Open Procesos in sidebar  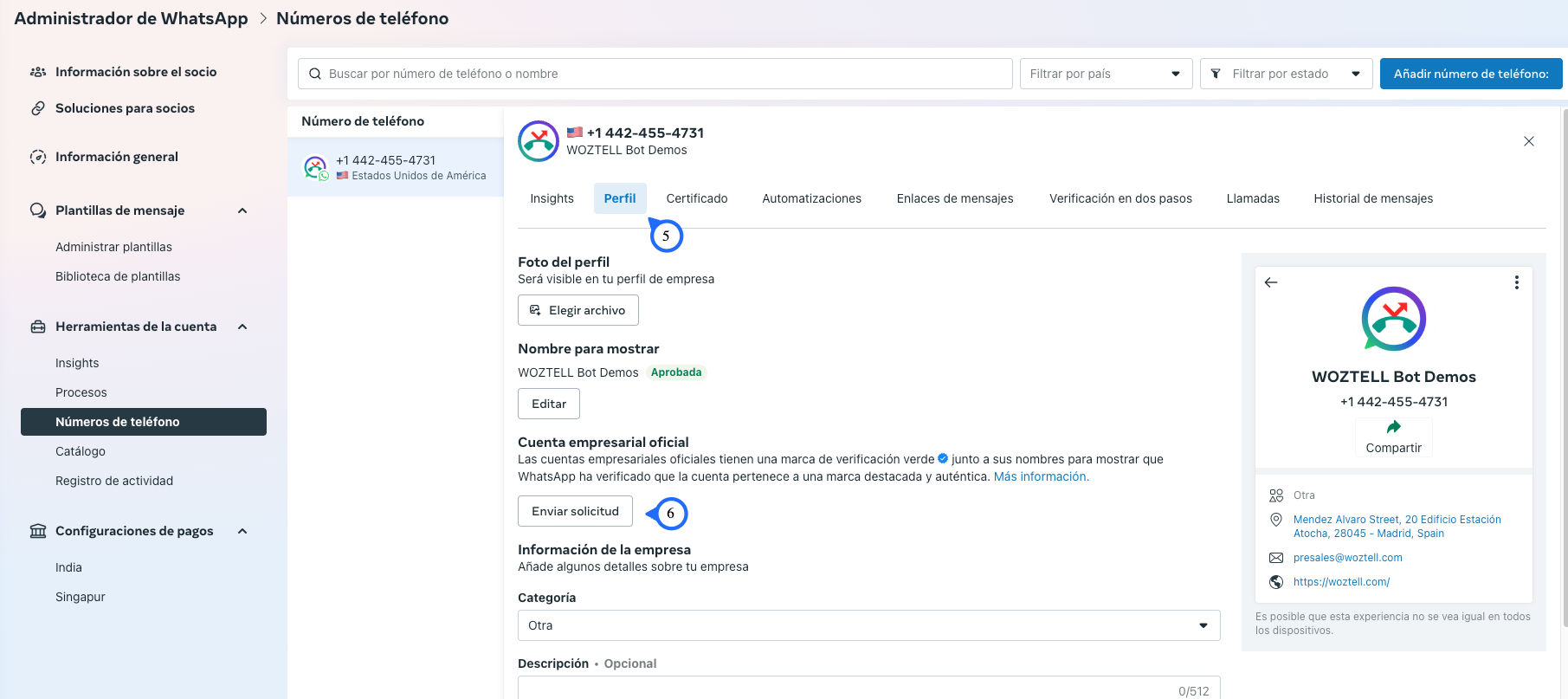(81, 392)
